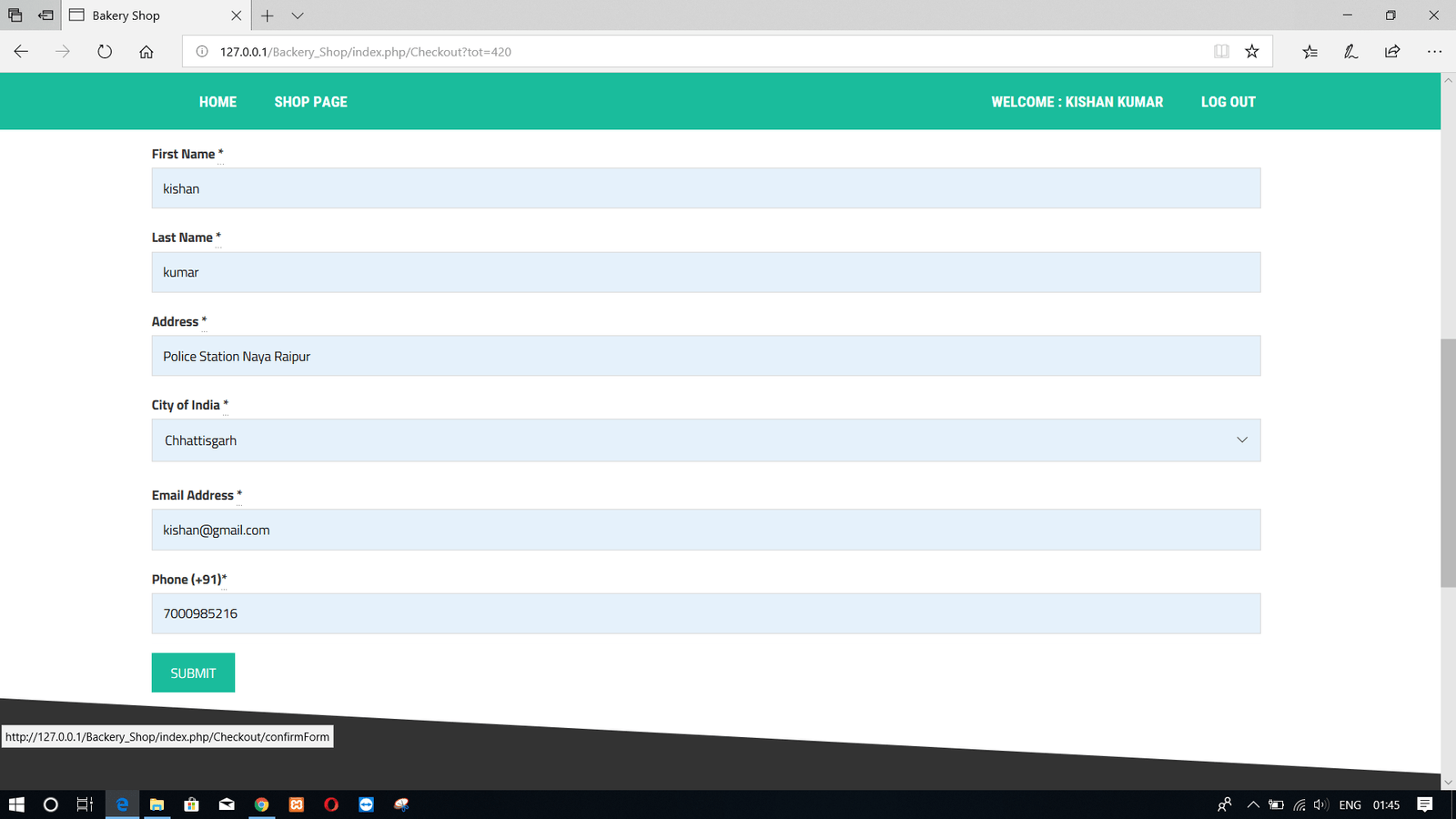Show hidden system tray icons
This screenshot has width=1456, height=819.
[x=1253, y=804]
